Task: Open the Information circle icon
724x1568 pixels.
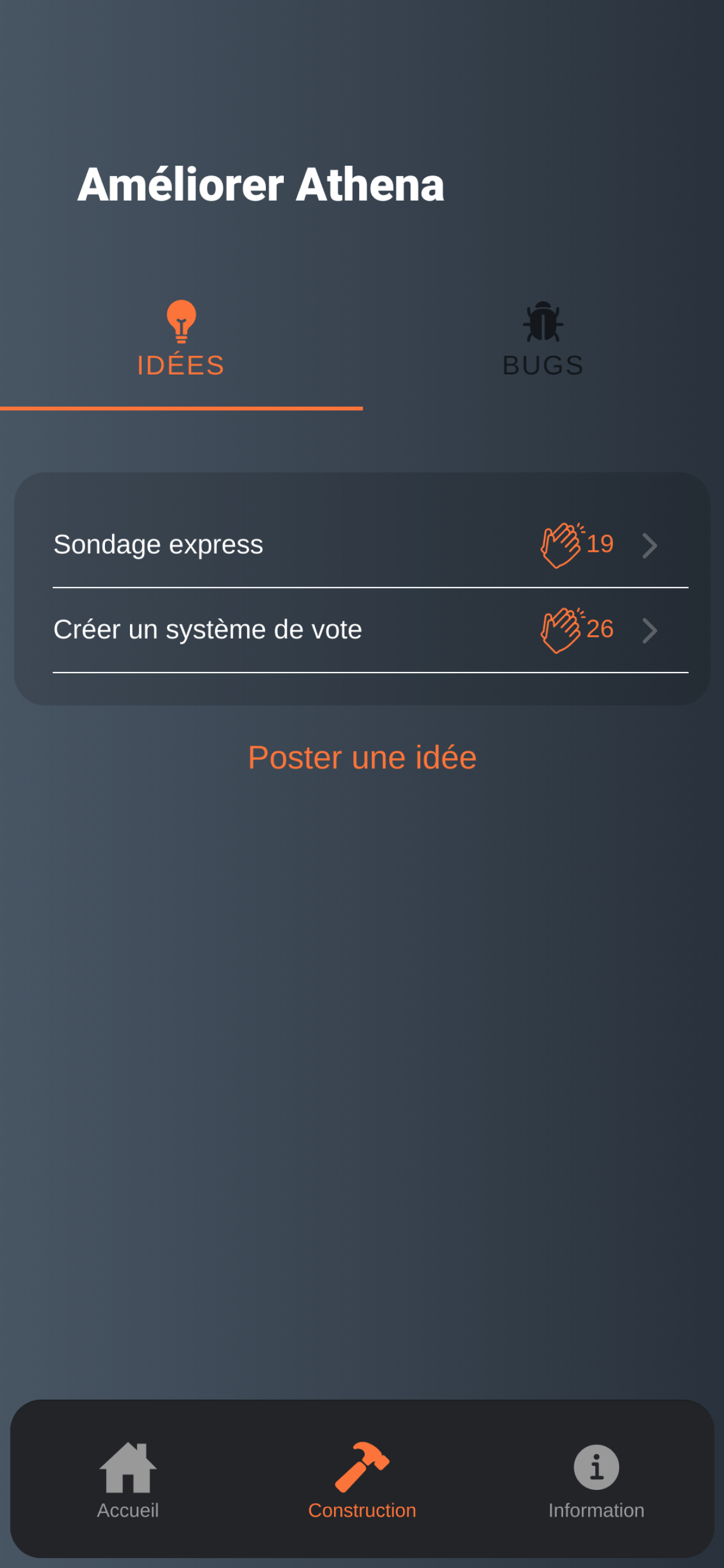Action: point(596,1467)
